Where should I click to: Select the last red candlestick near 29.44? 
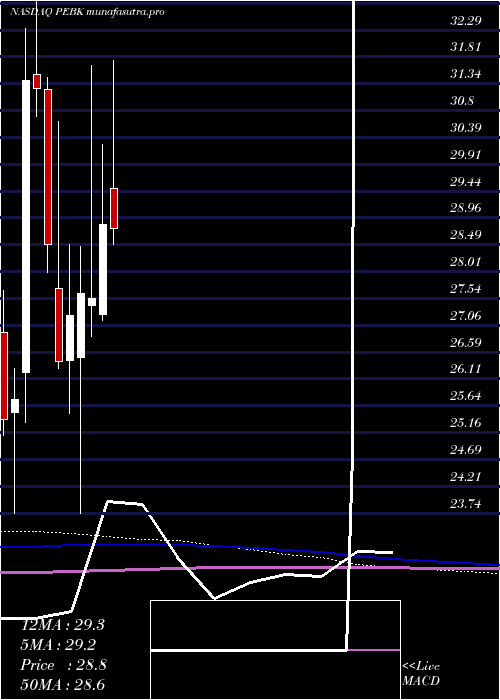click(114, 208)
